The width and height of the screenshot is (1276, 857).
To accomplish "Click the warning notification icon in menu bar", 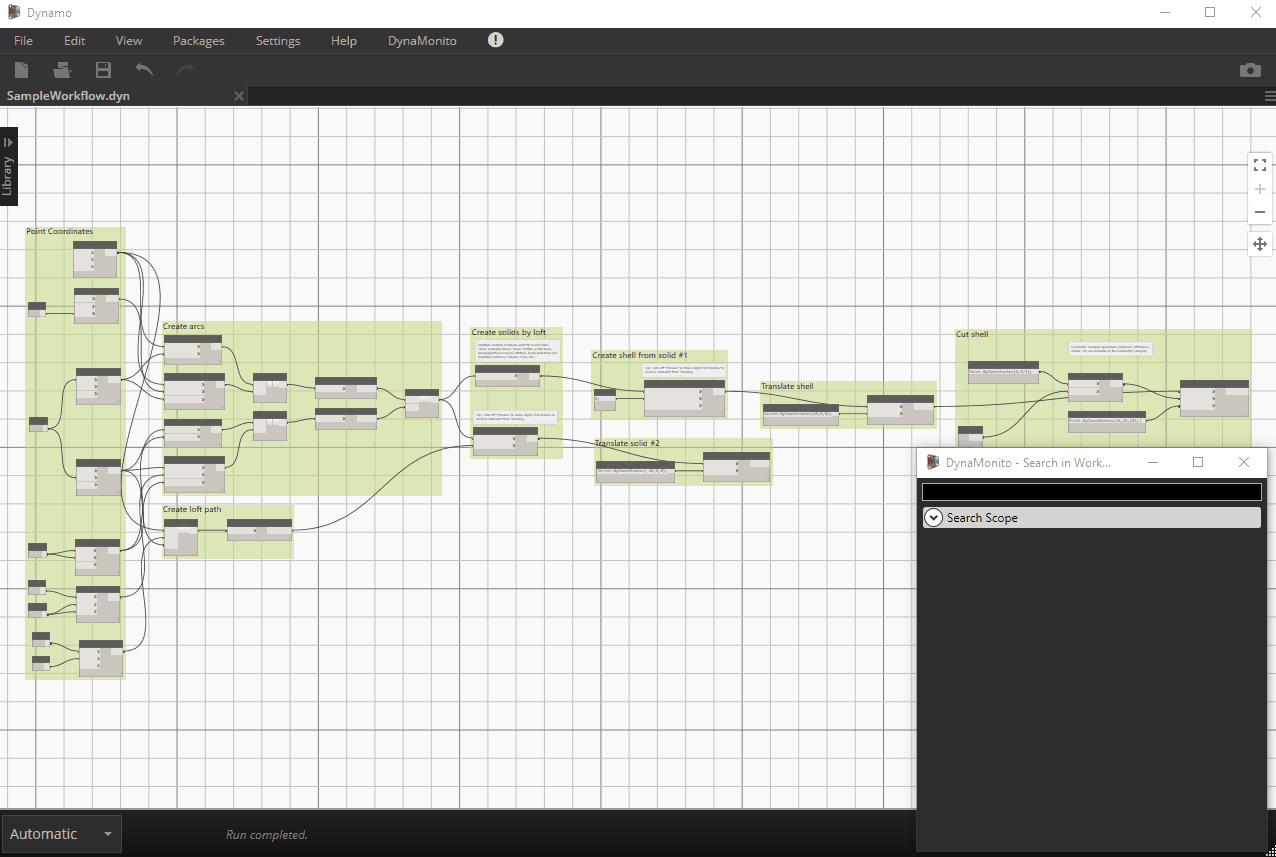I will (x=496, y=40).
